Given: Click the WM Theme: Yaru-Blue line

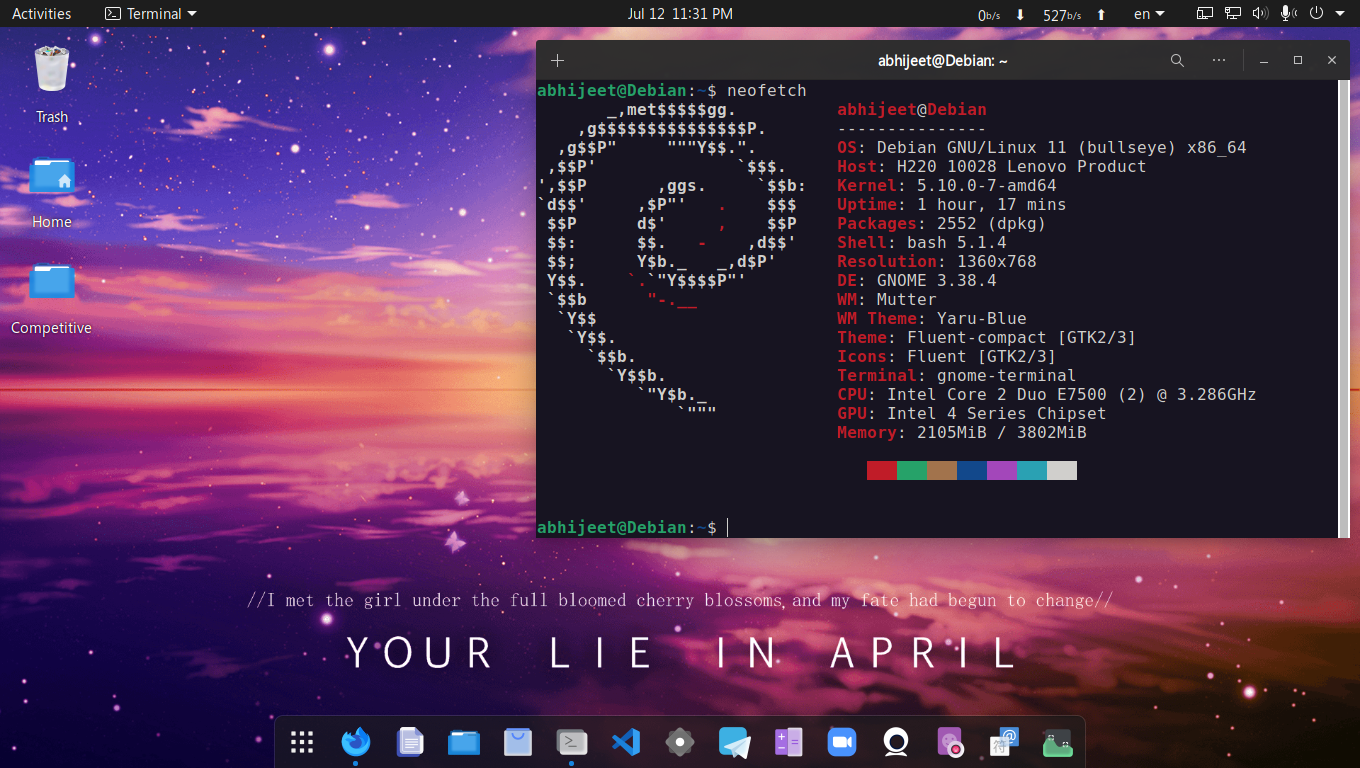Looking at the screenshot, I should point(932,318).
